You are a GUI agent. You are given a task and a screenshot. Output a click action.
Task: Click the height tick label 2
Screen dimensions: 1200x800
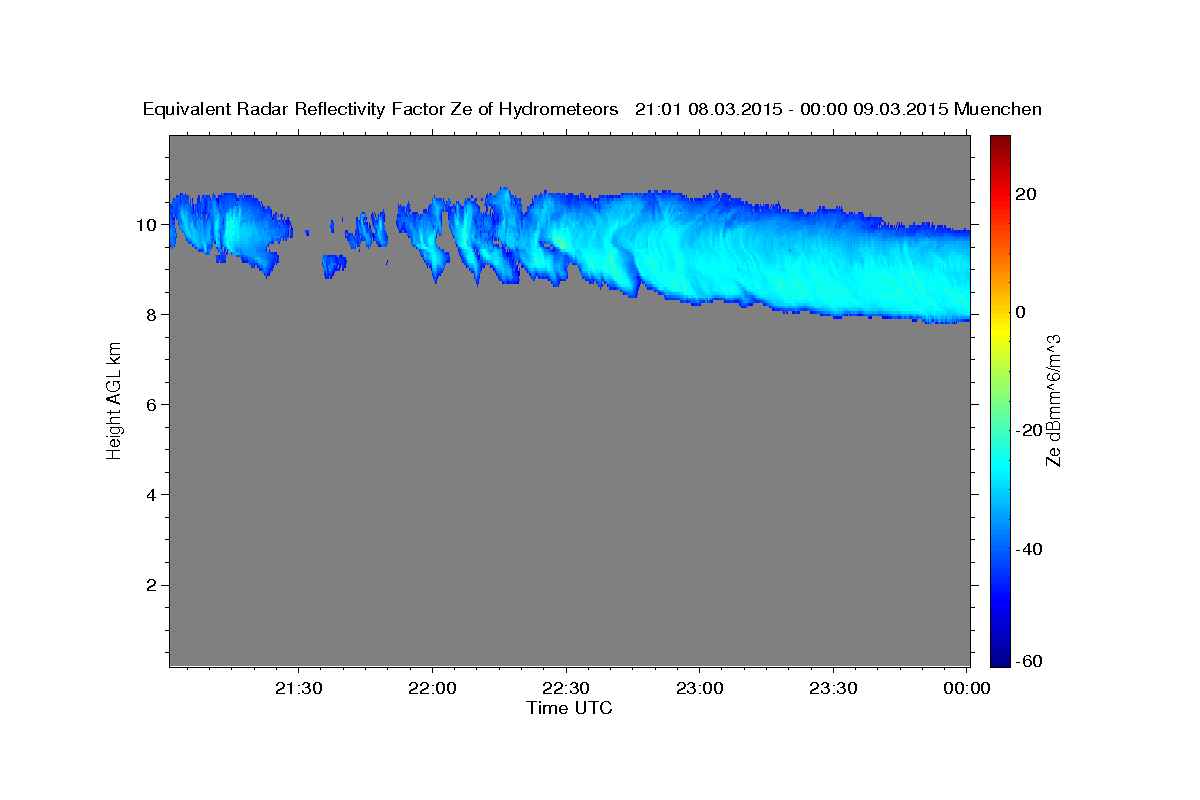point(154,585)
